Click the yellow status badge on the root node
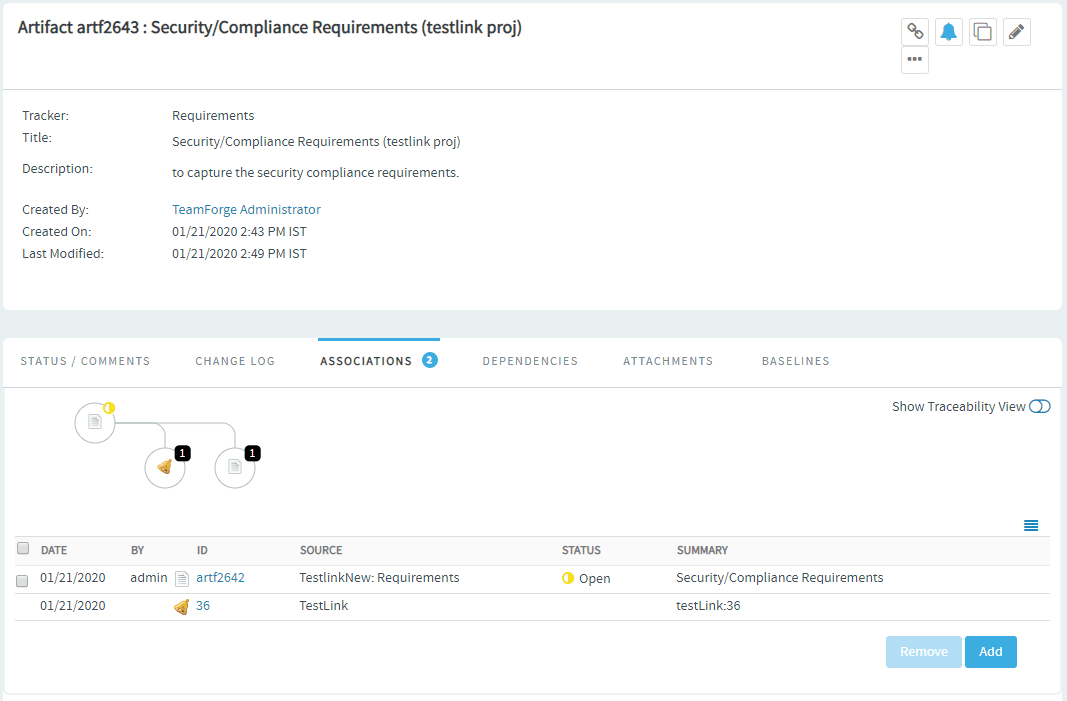The width and height of the screenshot is (1067, 701). [x=109, y=408]
